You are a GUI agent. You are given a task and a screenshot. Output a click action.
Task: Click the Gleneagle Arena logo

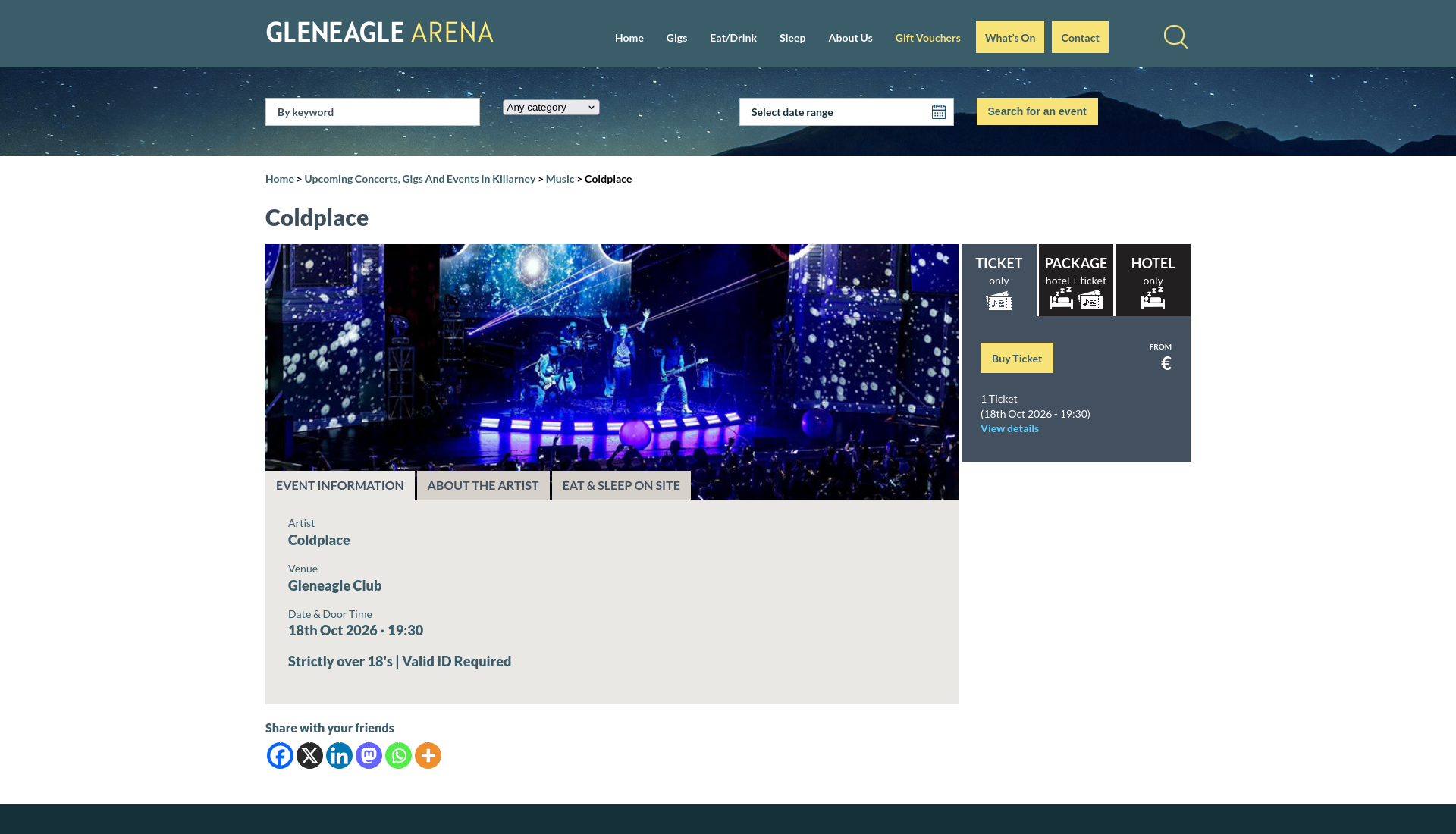coord(379,33)
